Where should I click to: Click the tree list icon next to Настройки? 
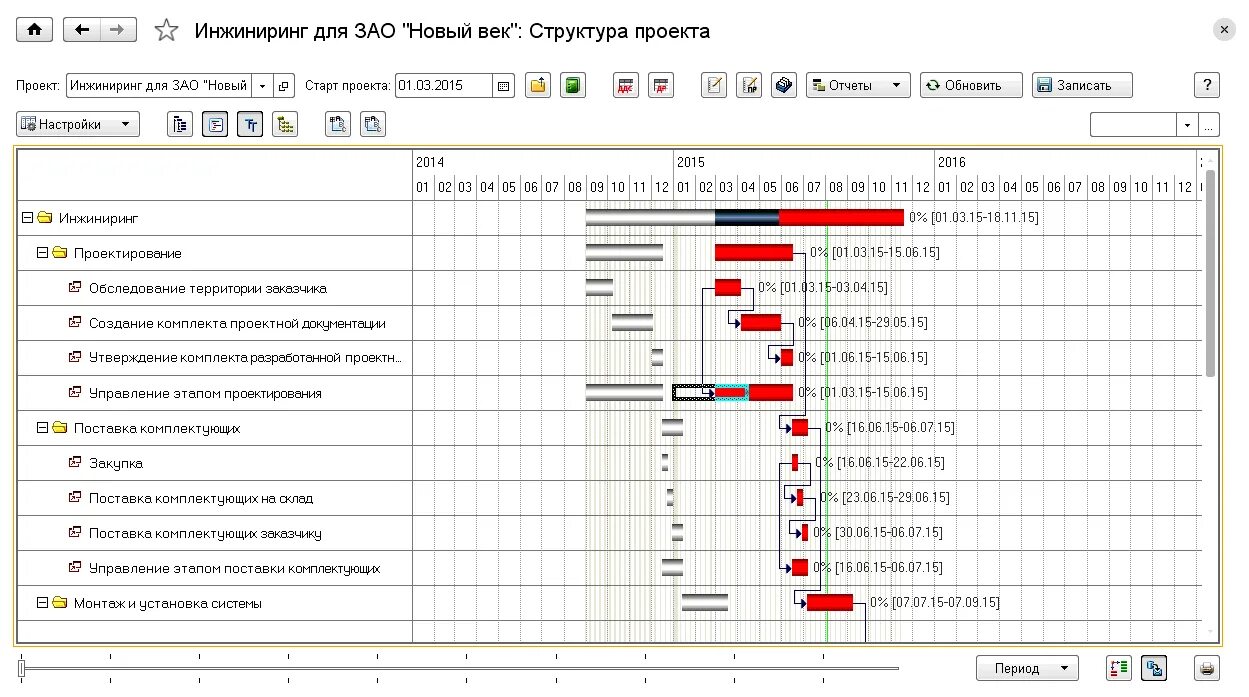(180, 125)
